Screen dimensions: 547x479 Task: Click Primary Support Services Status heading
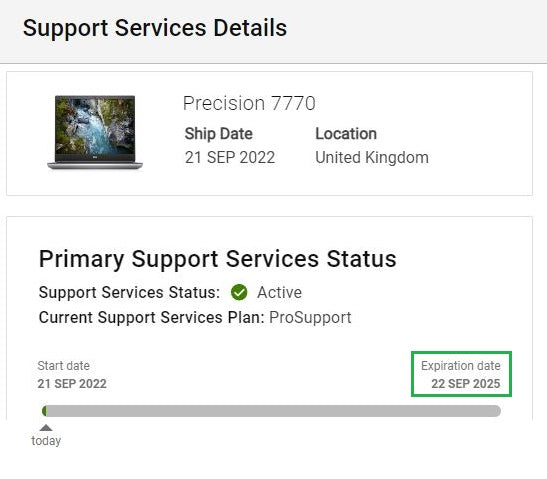pyautogui.click(x=218, y=259)
